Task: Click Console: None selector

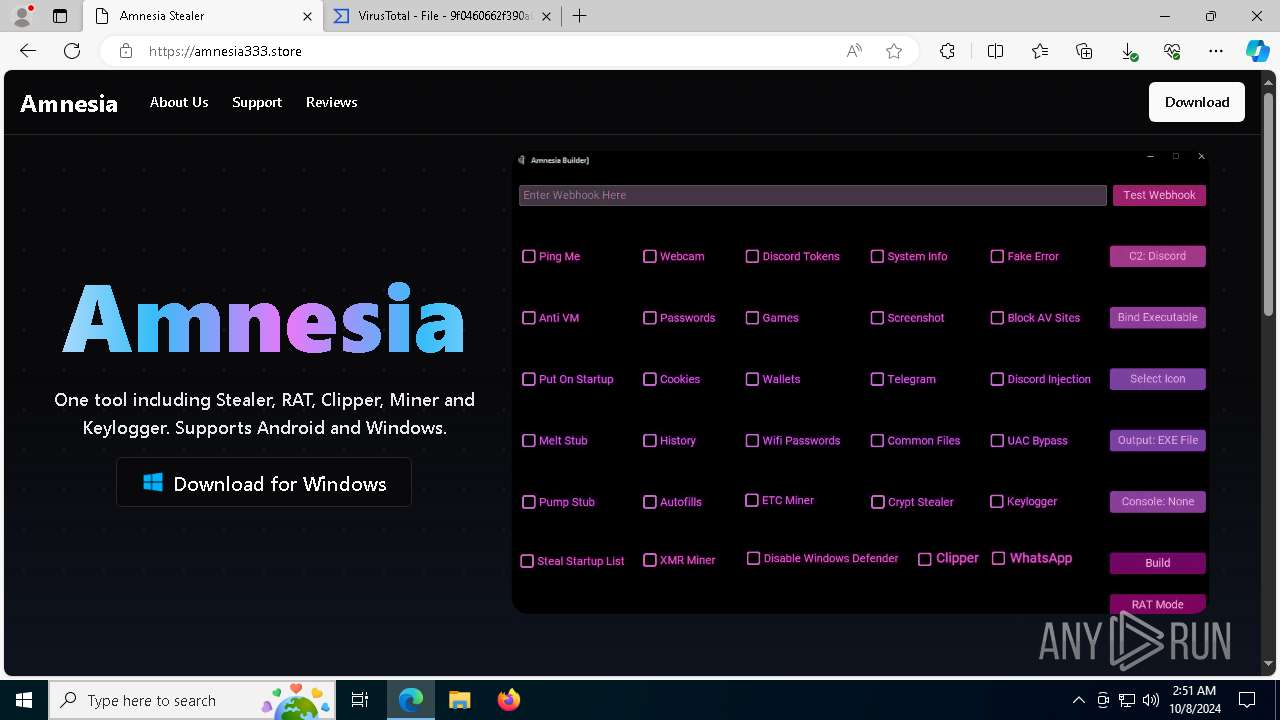Action: click(x=1158, y=501)
